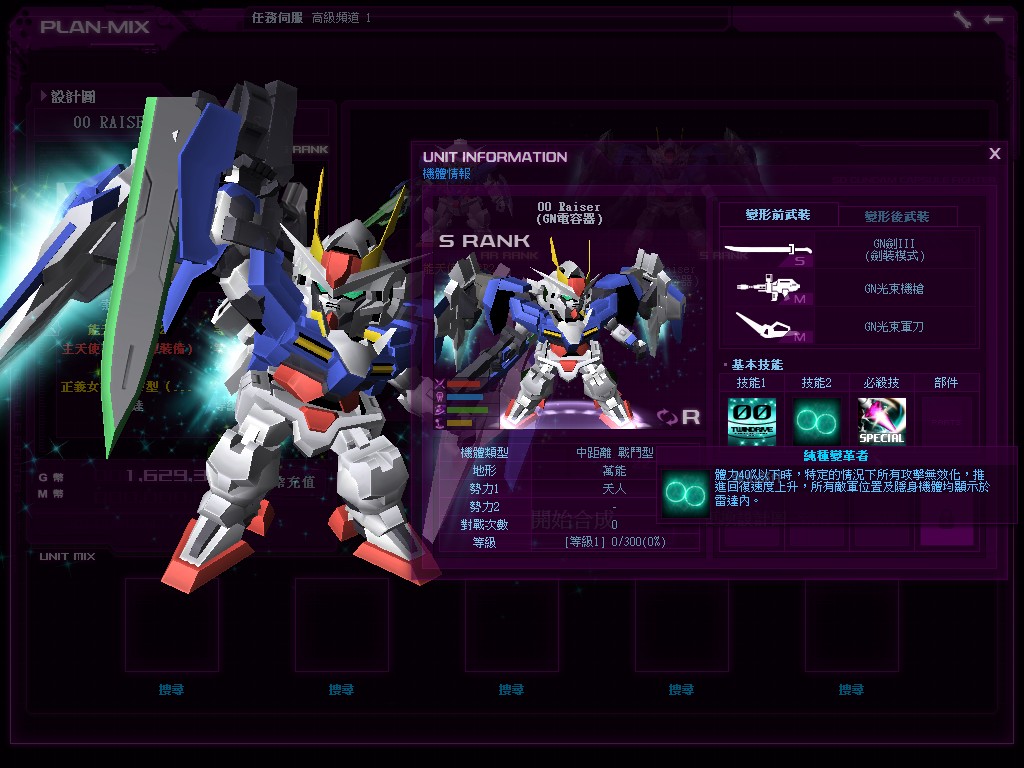Viewport: 1024px width, 768px height.
Task: Click the 天人 faction value
Action: [614, 488]
